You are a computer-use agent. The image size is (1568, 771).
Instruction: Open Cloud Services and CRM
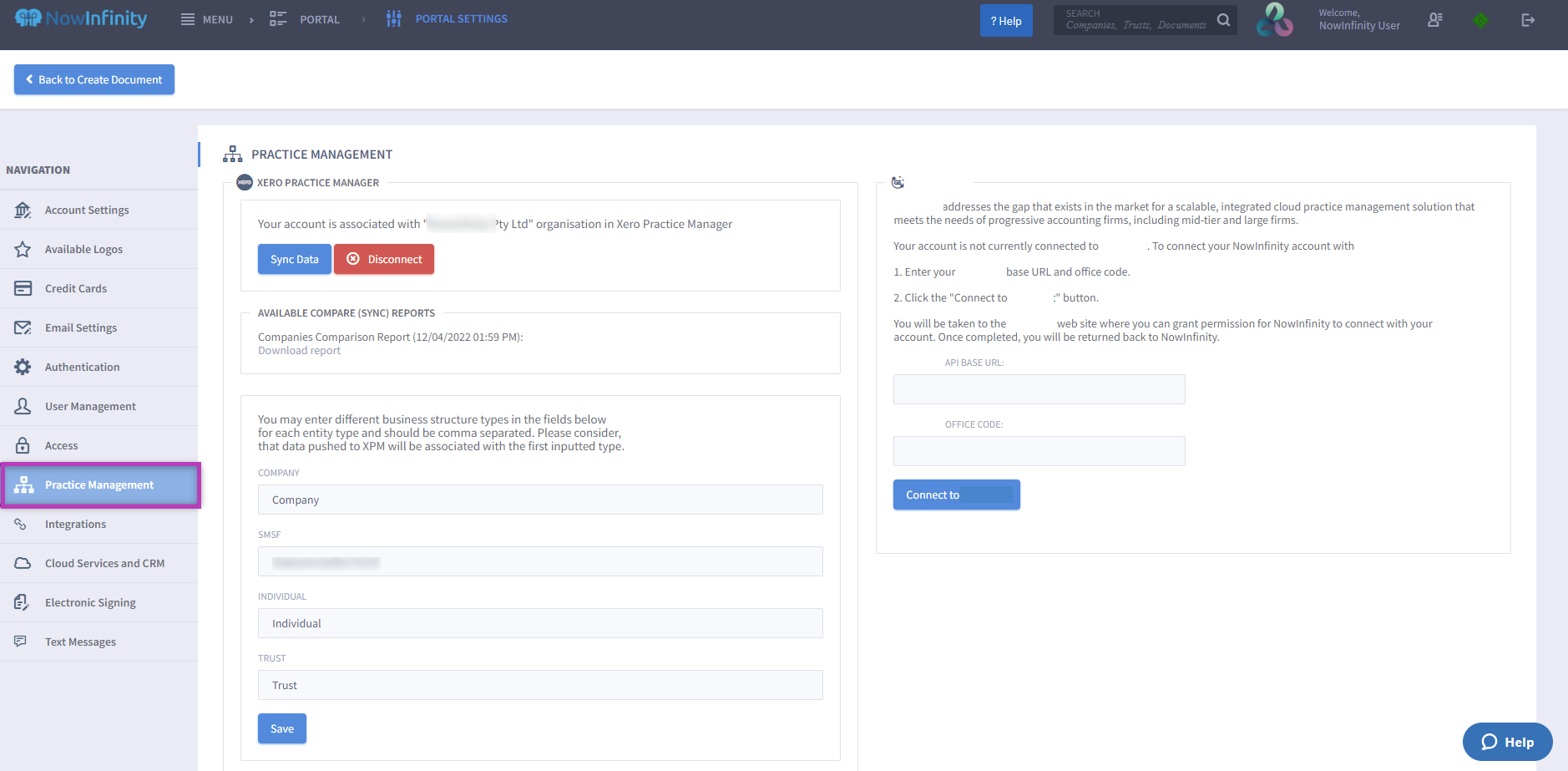tap(99, 563)
